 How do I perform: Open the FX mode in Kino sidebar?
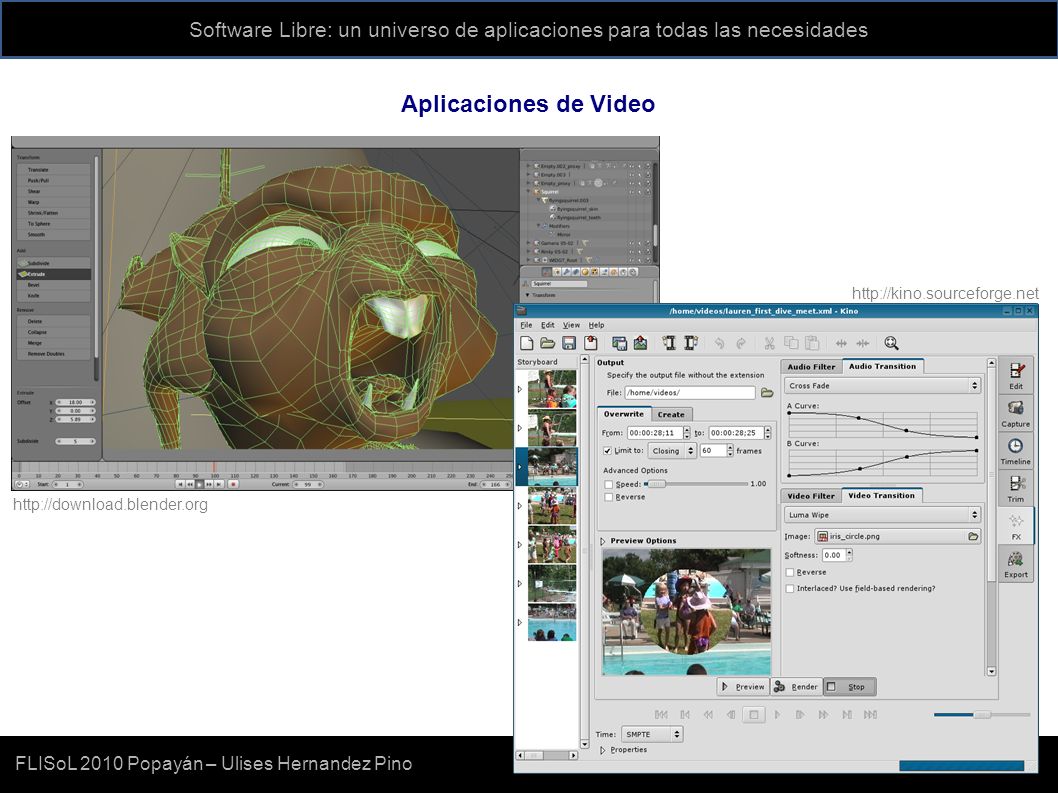(1016, 527)
